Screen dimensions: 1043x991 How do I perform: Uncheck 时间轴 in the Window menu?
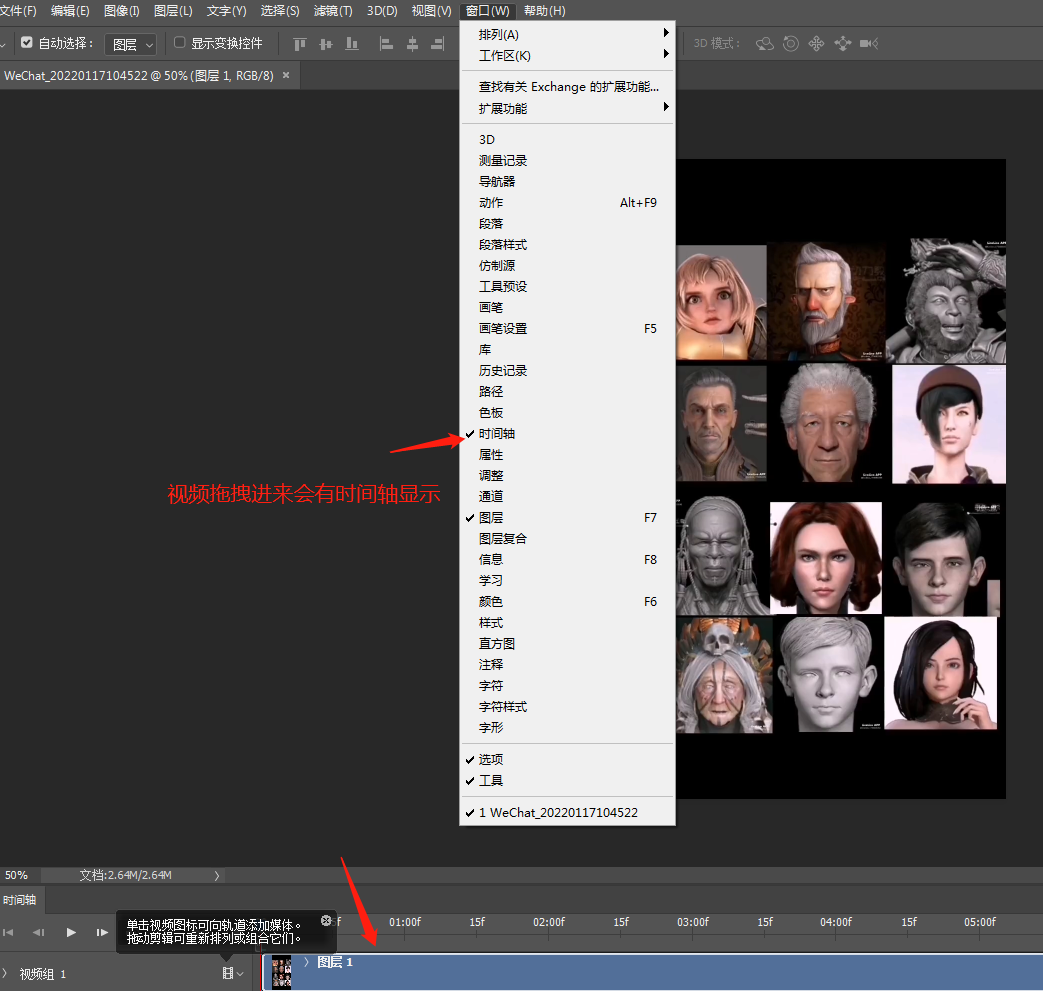click(x=497, y=434)
